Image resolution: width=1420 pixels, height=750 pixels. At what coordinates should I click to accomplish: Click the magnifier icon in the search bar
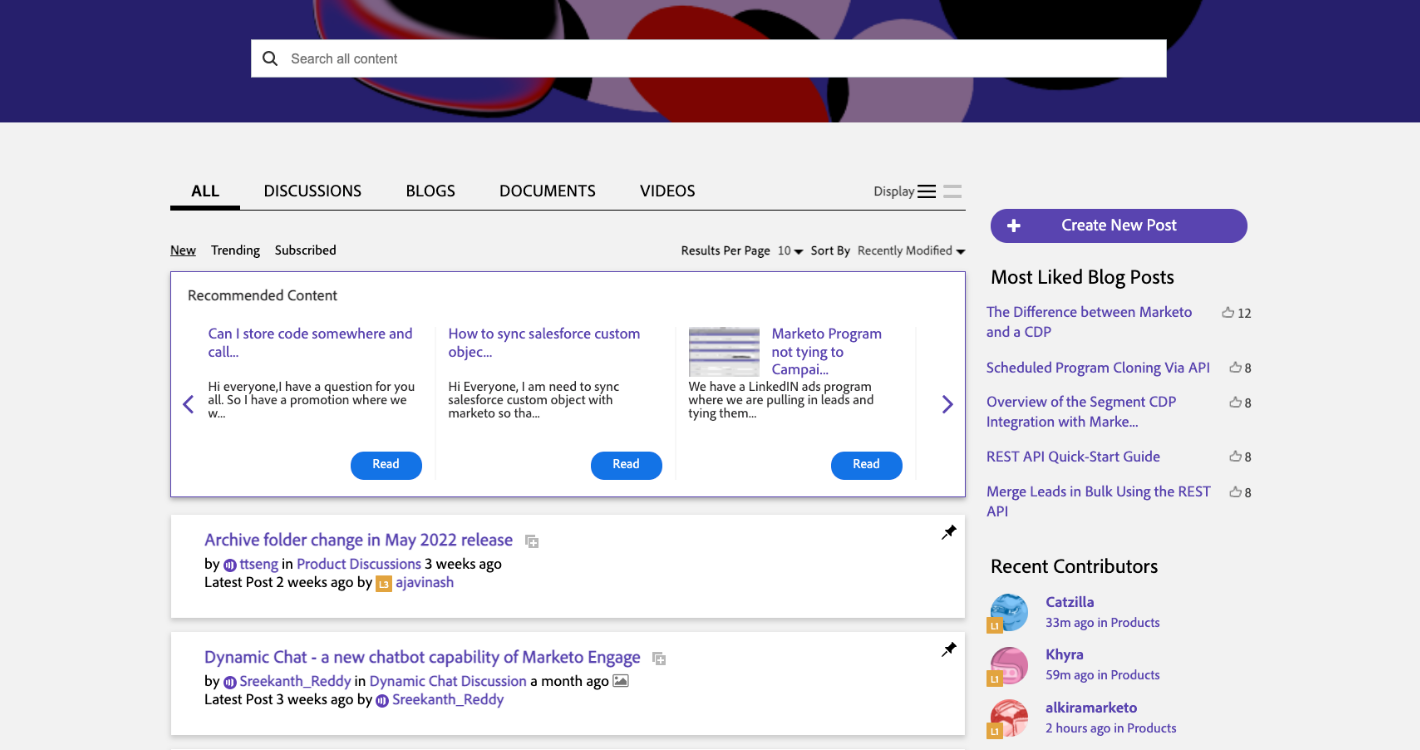coord(270,59)
